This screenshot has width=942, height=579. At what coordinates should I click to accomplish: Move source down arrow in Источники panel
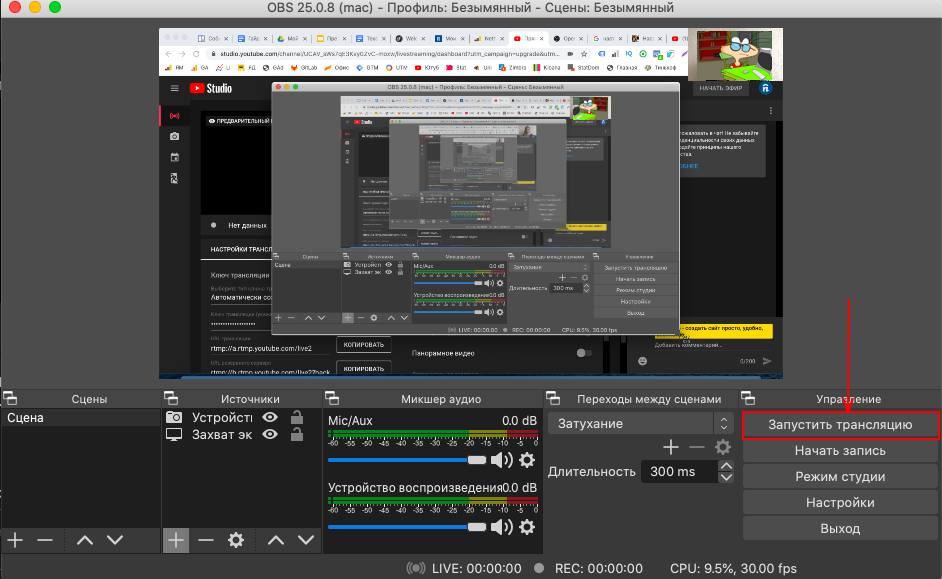(x=306, y=540)
